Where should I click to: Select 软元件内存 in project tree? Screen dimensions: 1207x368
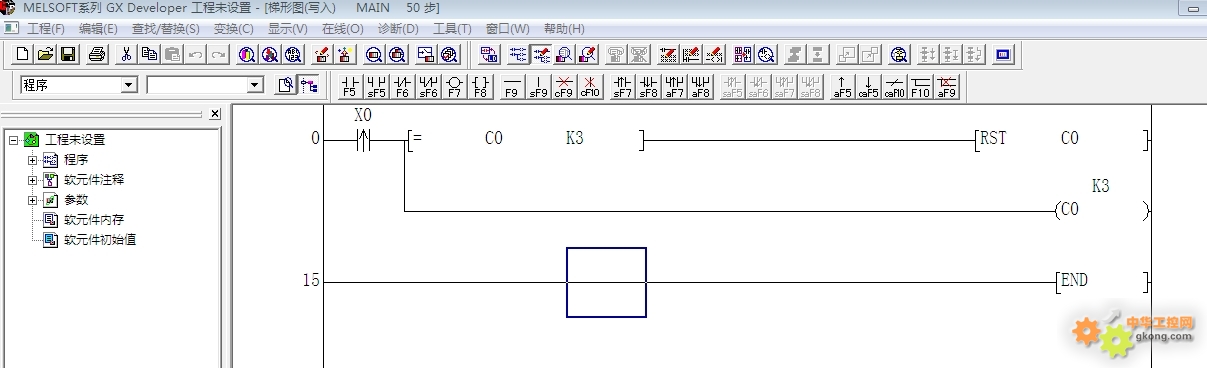pos(94,220)
